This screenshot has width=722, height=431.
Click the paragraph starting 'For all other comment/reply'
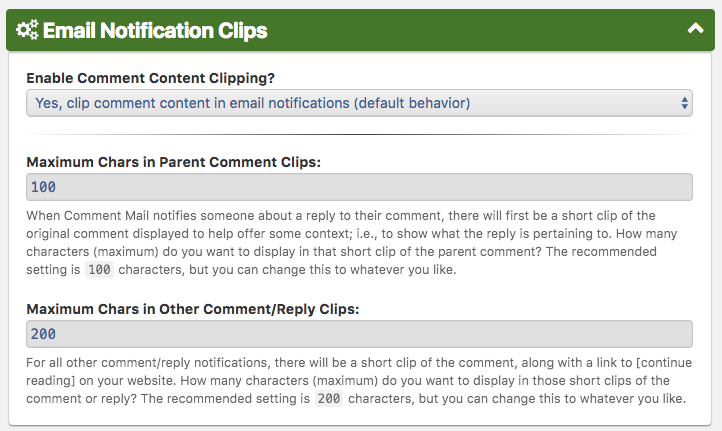point(359,380)
